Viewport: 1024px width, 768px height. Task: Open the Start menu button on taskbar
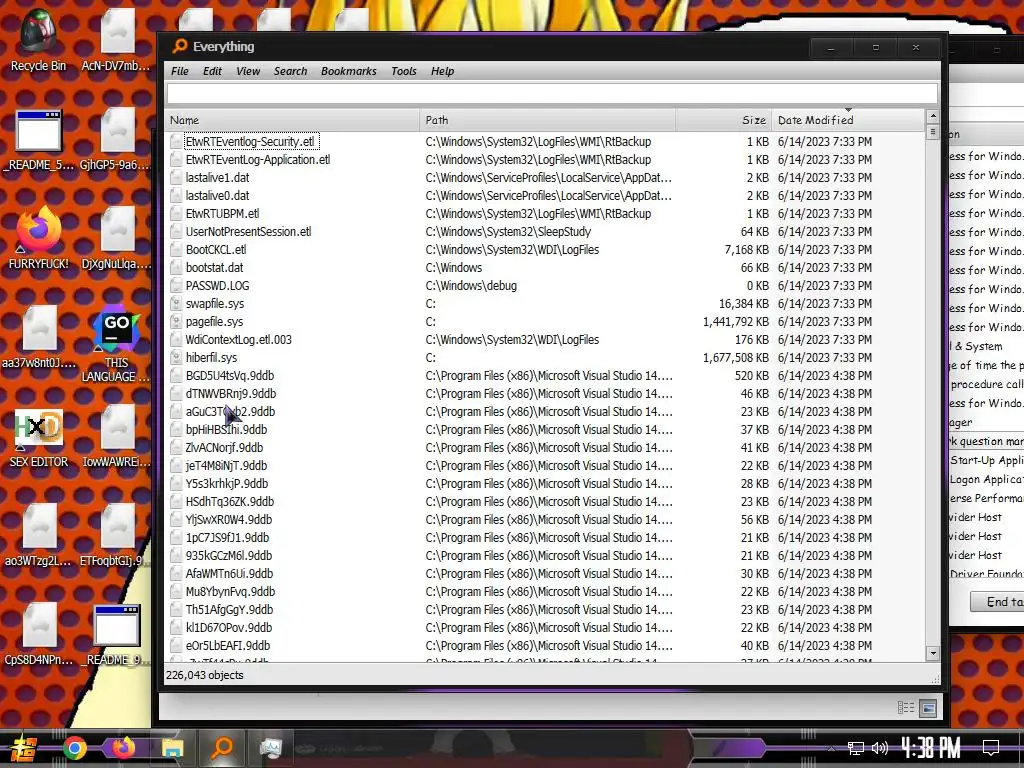click(x=24, y=748)
